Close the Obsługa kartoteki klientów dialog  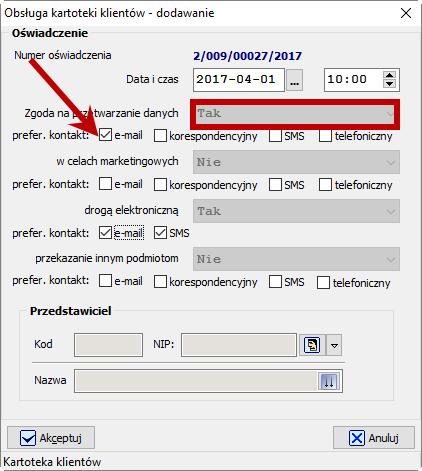406,13
